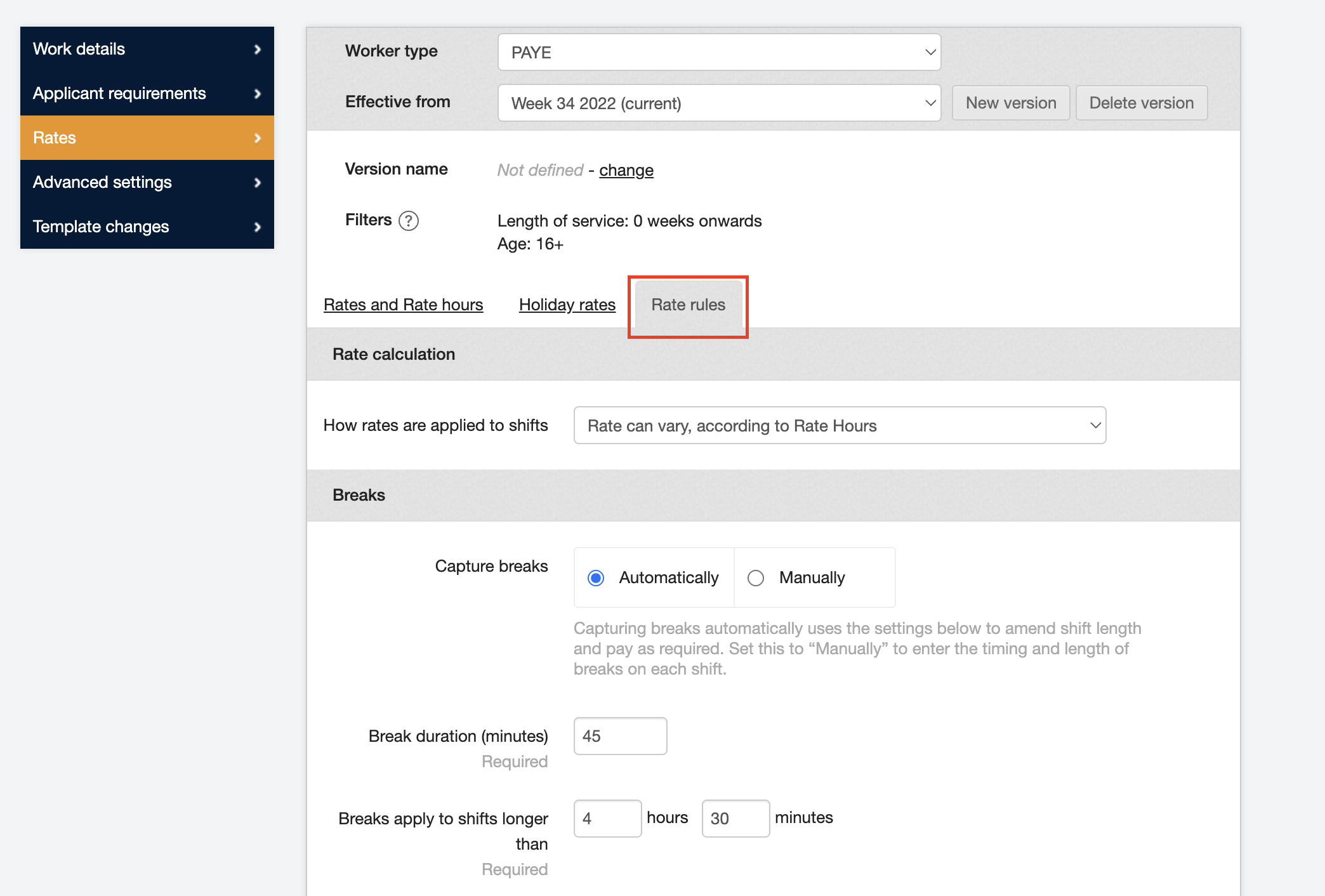Image resolution: width=1325 pixels, height=896 pixels.
Task: Focus the shift length hours field
Action: coord(607,819)
